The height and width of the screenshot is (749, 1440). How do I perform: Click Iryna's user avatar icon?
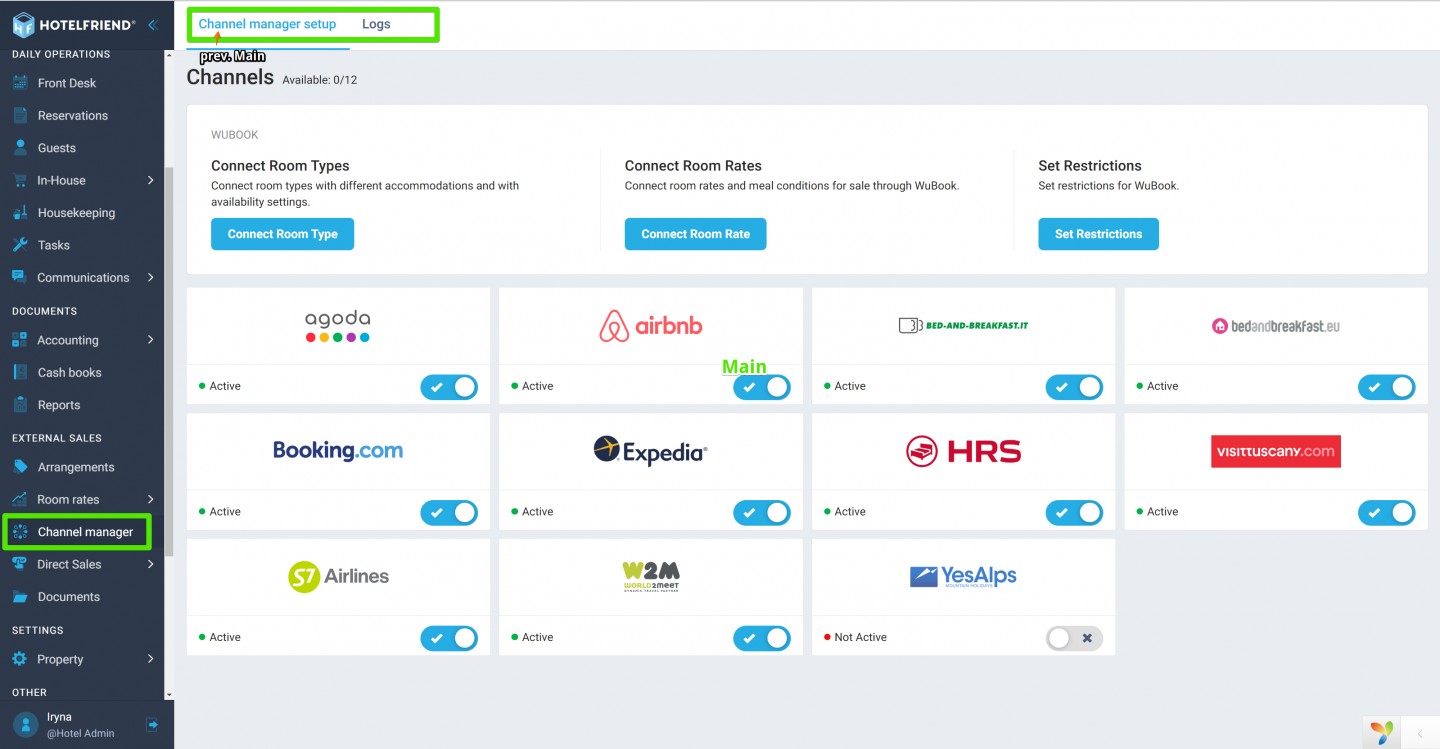pos(26,724)
